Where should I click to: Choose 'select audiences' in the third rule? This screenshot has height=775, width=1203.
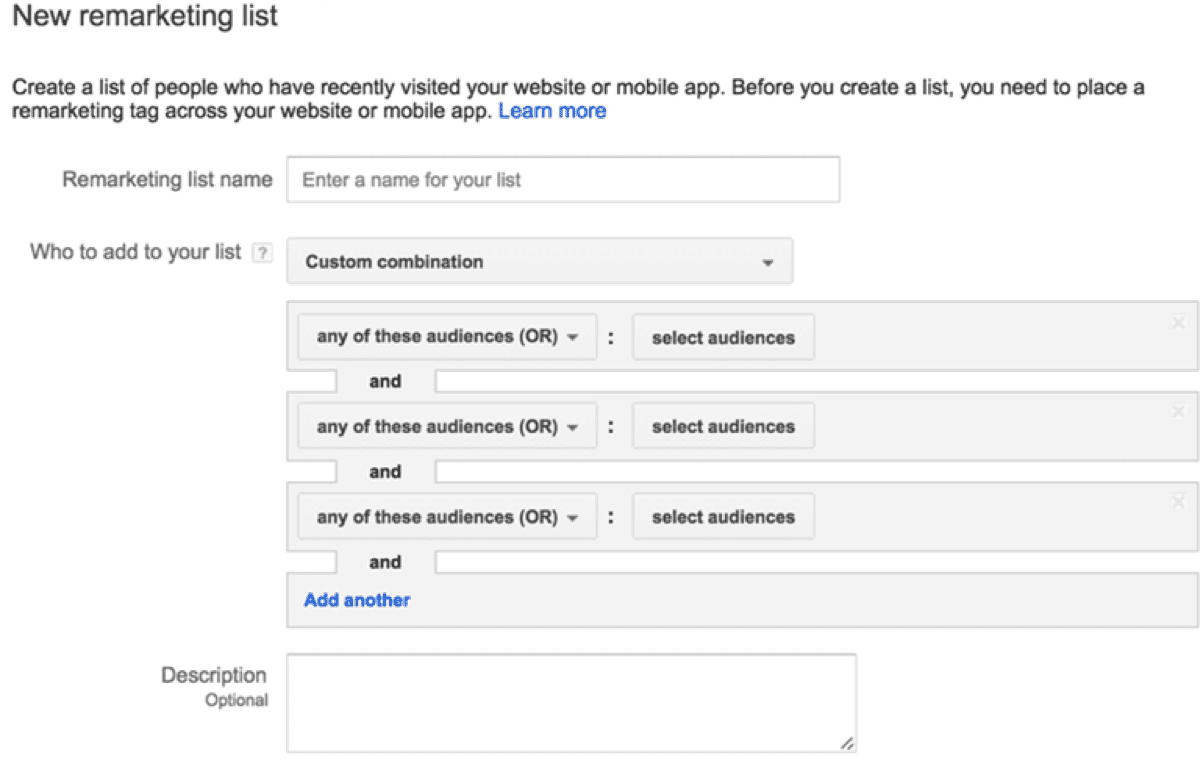[x=723, y=518]
